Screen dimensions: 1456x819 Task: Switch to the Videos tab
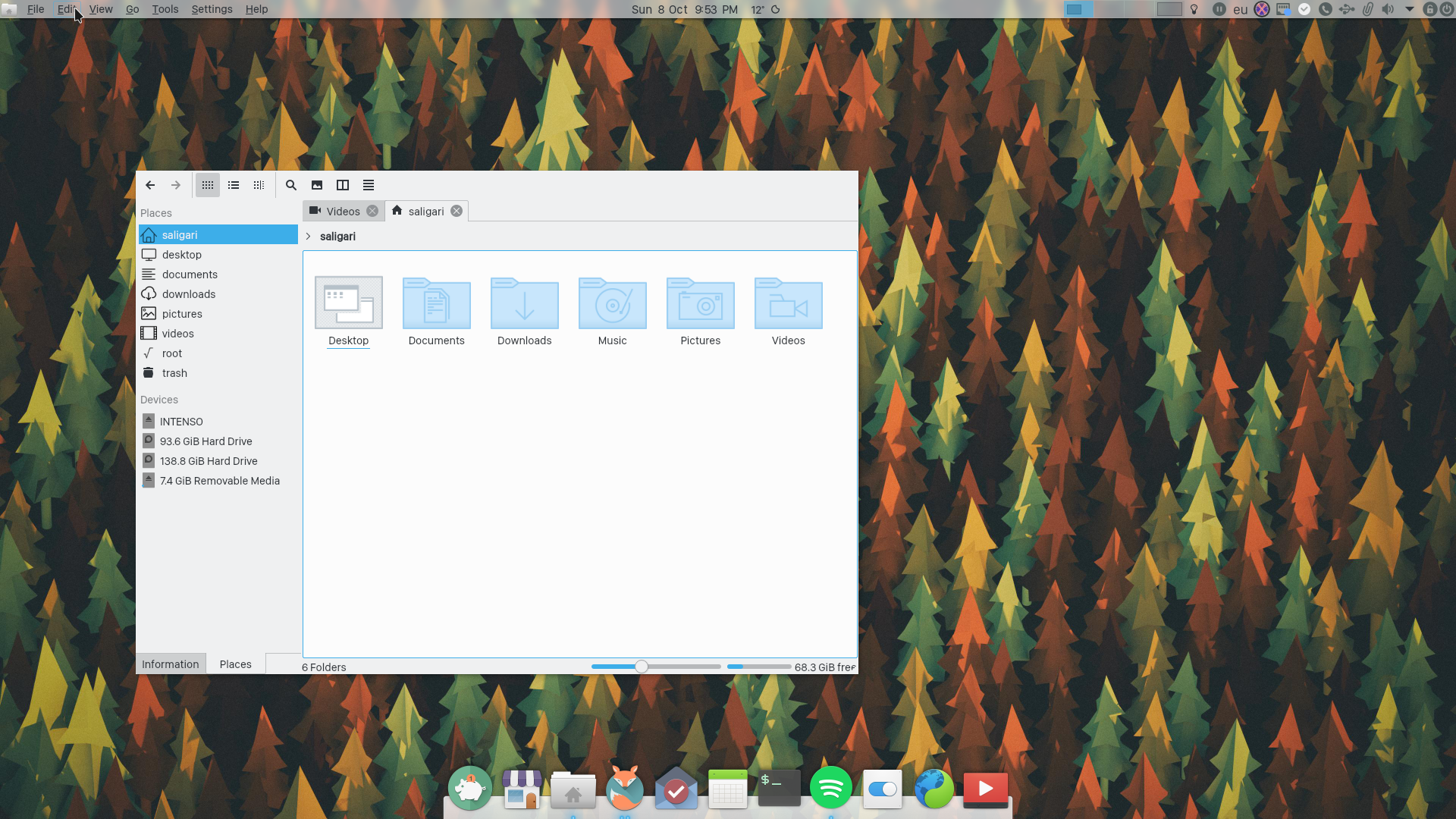(x=343, y=211)
